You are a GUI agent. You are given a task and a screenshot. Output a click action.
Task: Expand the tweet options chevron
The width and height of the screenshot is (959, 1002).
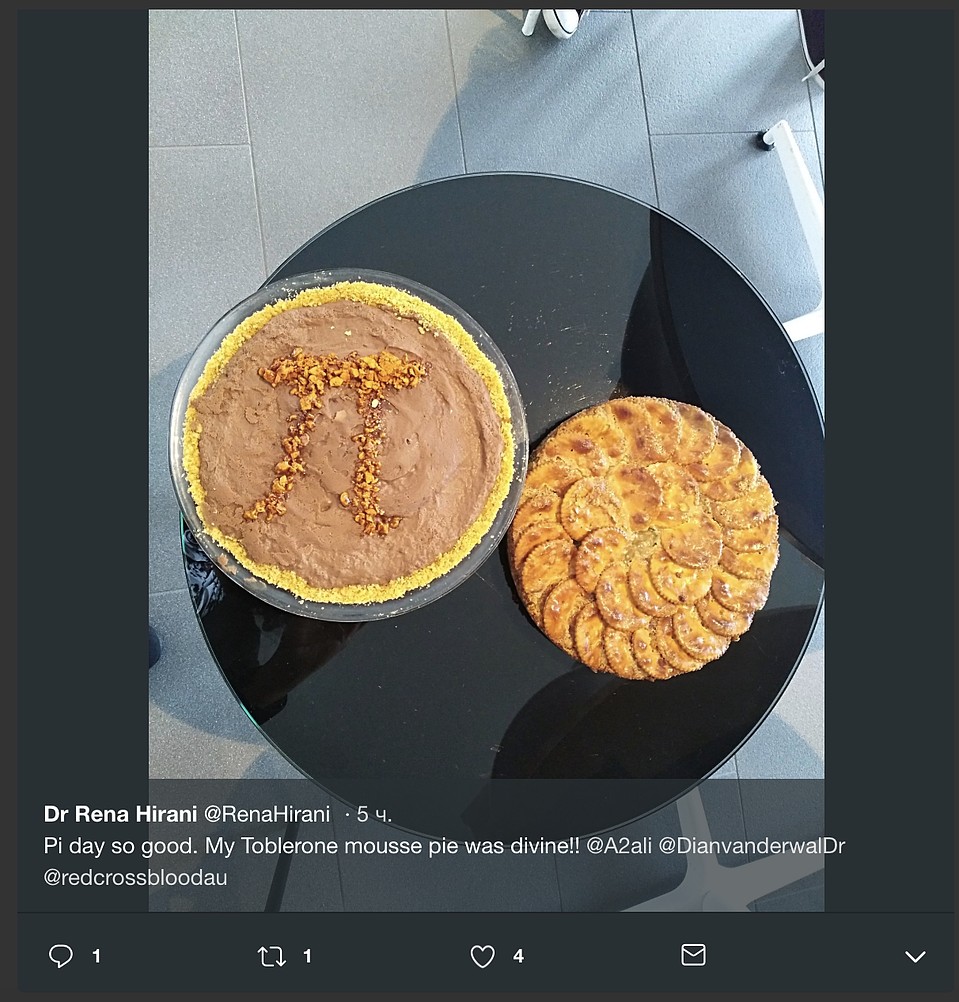[916, 957]
